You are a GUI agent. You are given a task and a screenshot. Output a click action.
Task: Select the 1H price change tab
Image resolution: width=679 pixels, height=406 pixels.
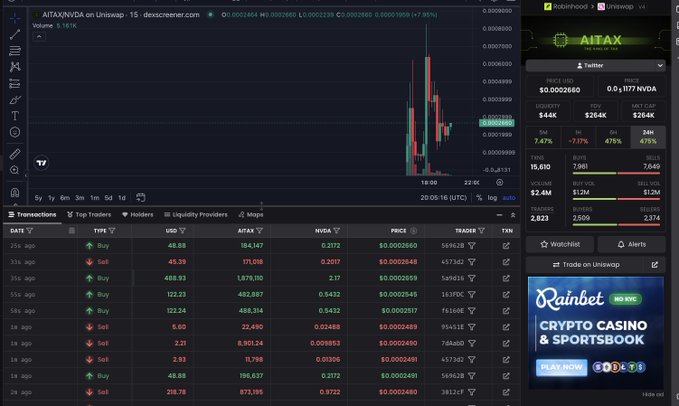click(x=578, y=137)
